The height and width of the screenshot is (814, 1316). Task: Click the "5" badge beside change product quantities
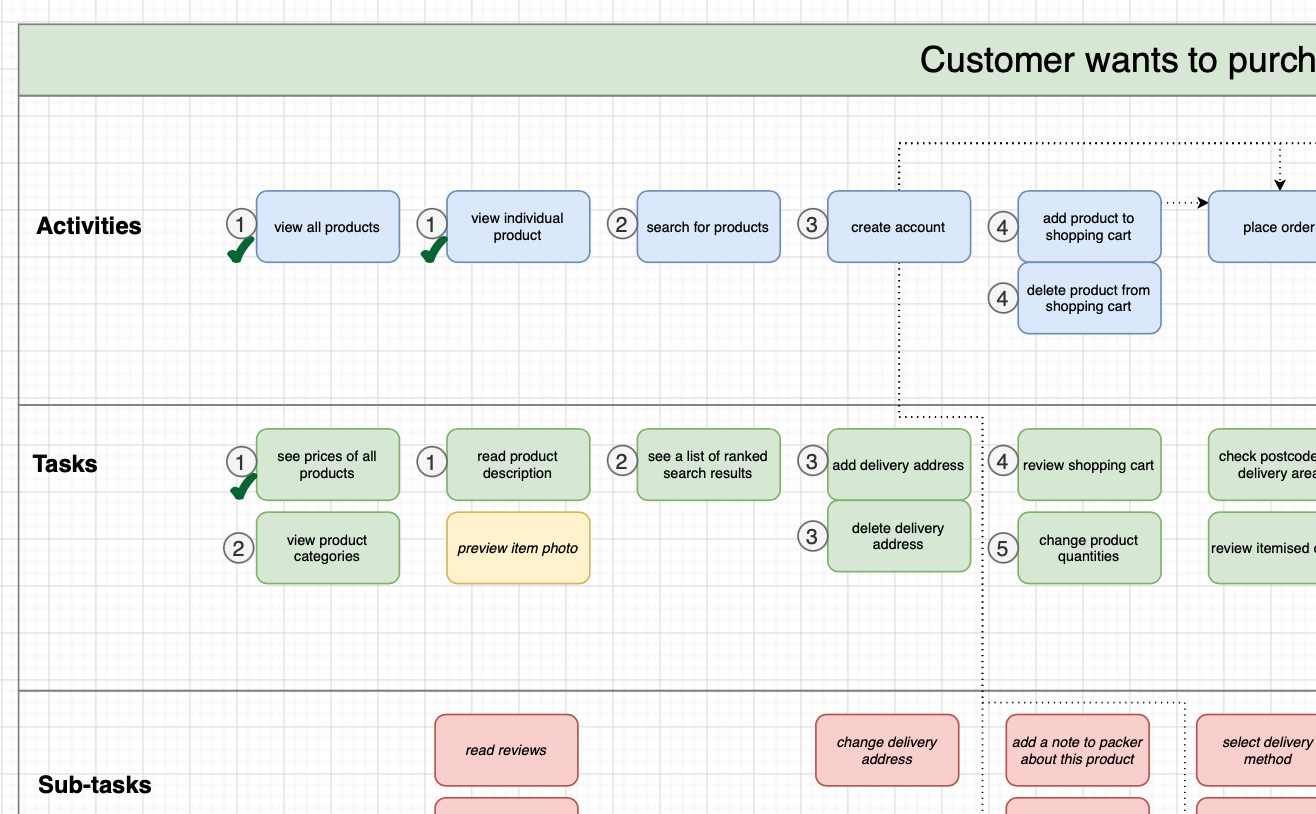point(1002,548)
